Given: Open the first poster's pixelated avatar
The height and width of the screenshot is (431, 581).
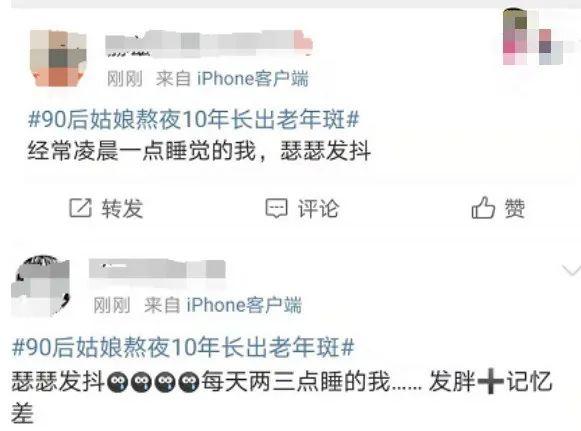Looking at the screenshot, I should pos(58,58).
